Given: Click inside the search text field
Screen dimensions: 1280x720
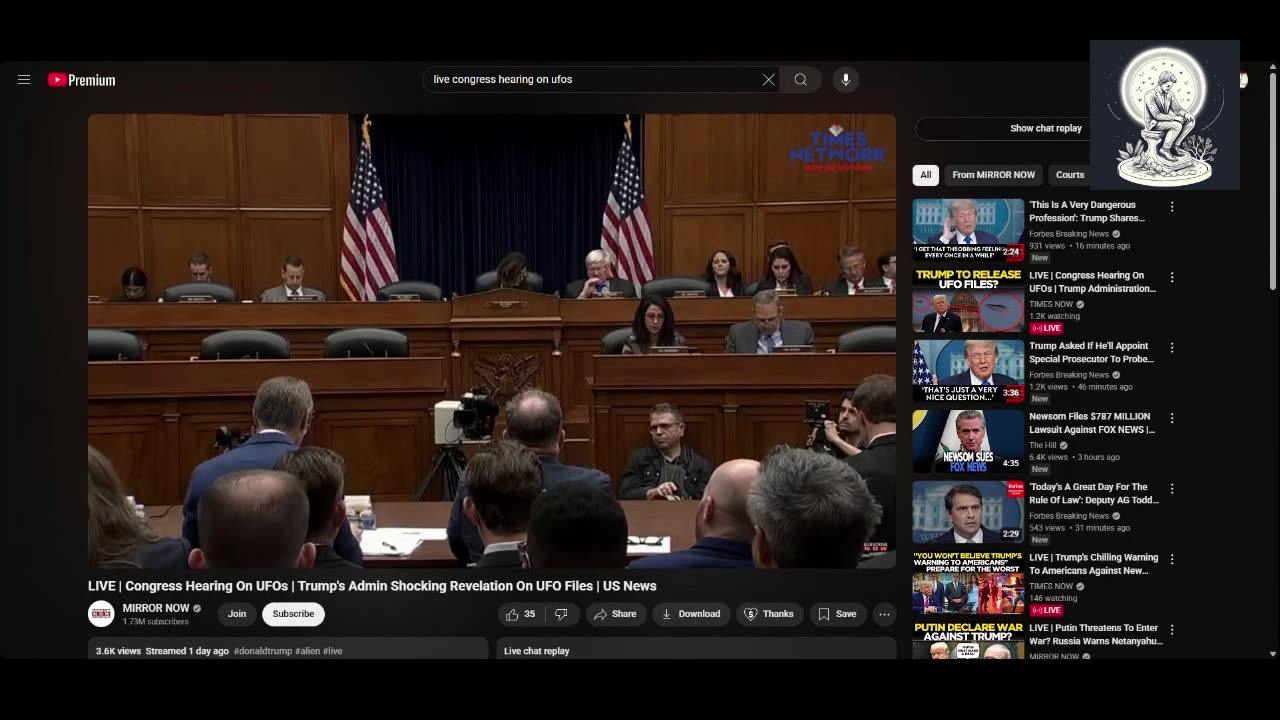Looking at the screenshot, I should tap(595, 79).
